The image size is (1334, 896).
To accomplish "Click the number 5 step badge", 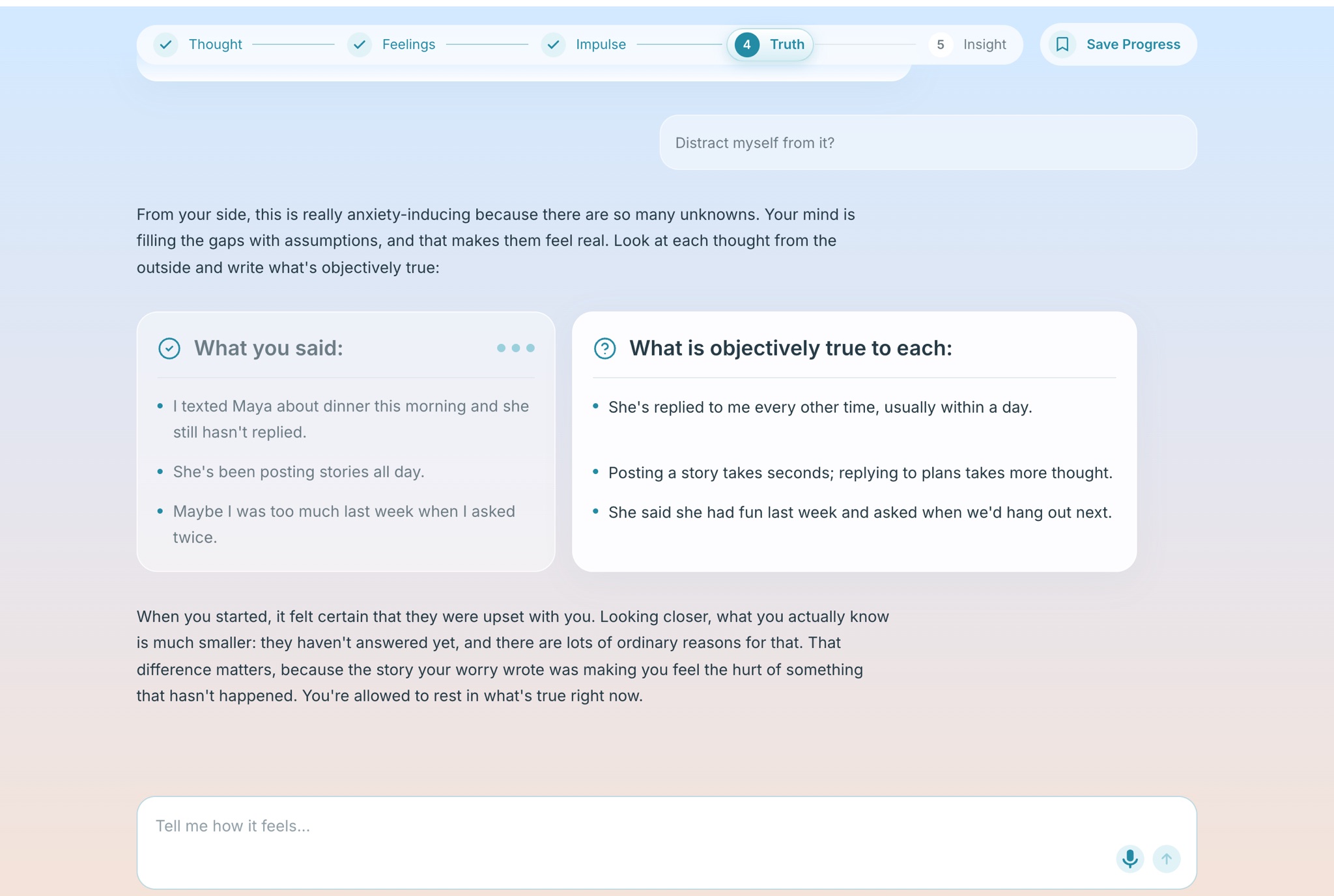I will point(940,44).
